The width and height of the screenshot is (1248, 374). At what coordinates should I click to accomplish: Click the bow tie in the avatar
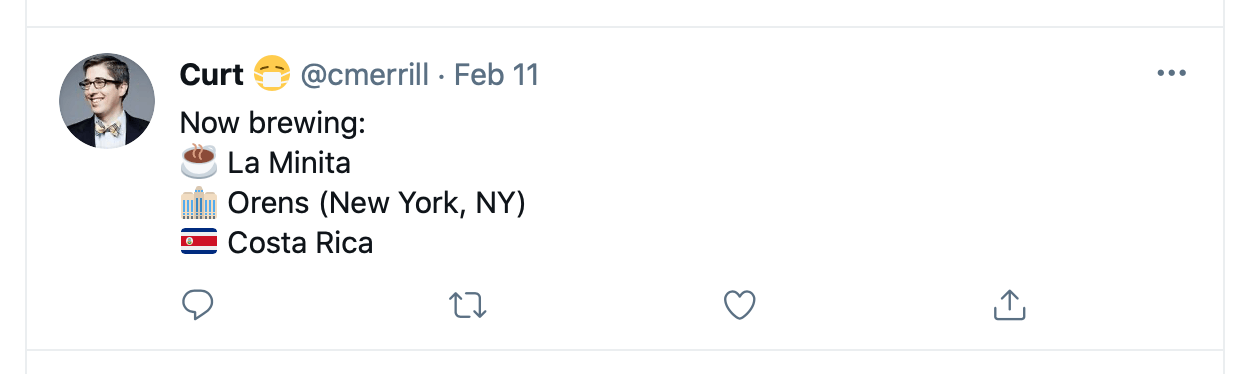point(108,129)
